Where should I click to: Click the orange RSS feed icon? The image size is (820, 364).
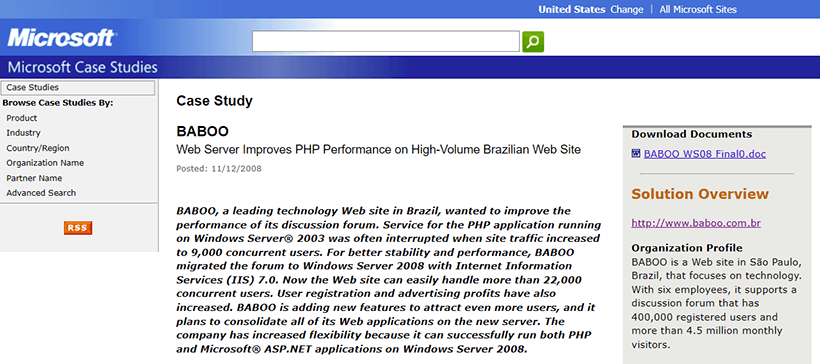point(78,228)
